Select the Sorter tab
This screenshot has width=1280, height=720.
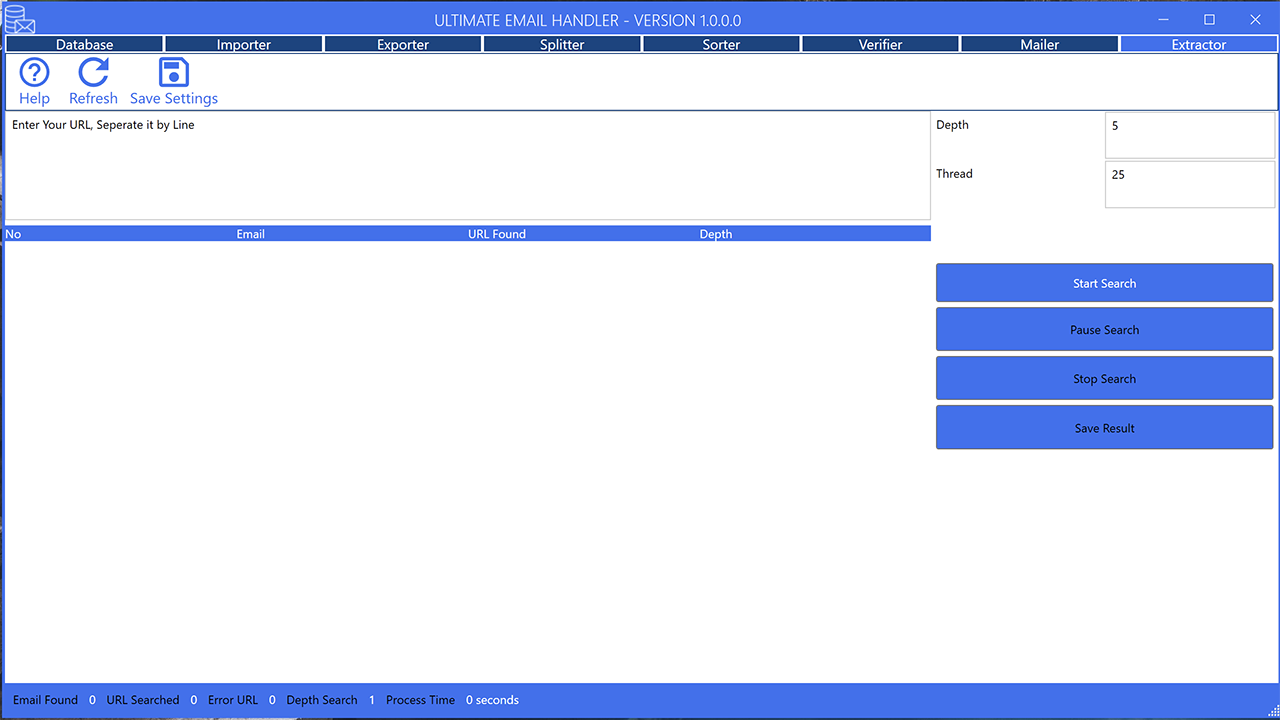click(721, 44)
